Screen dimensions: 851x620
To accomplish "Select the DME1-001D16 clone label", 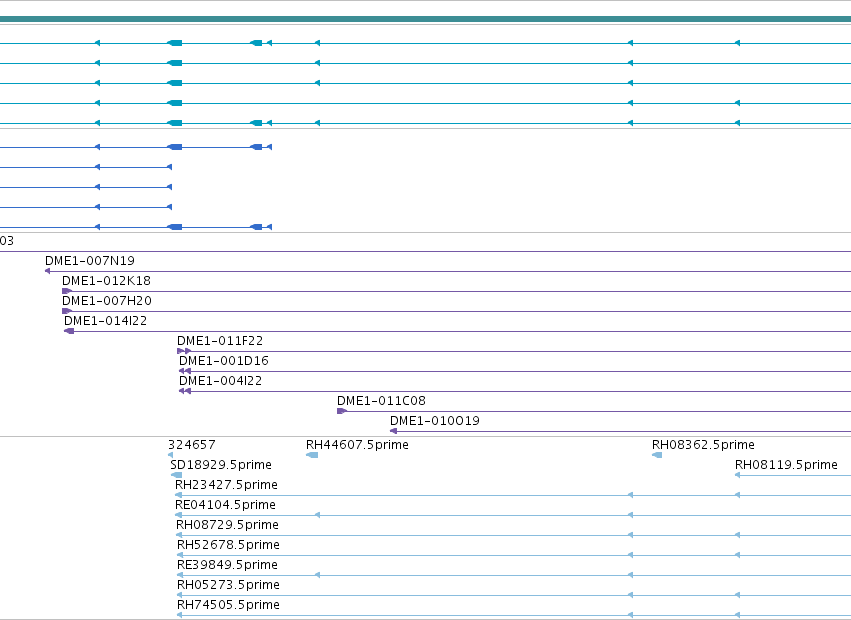I will [224, 361].
